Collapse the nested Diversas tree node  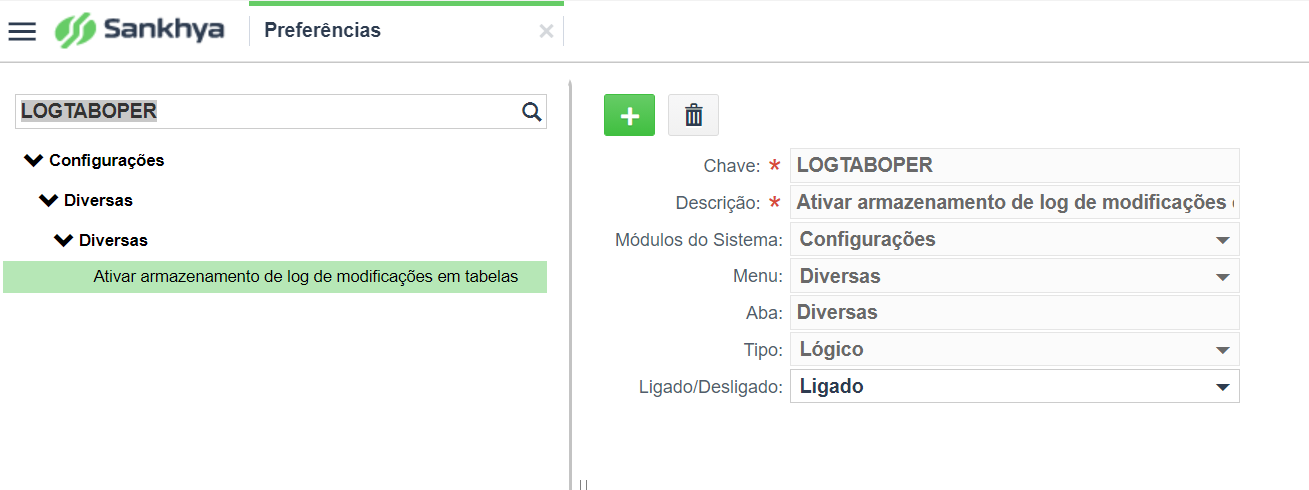[x=64, y=240]
